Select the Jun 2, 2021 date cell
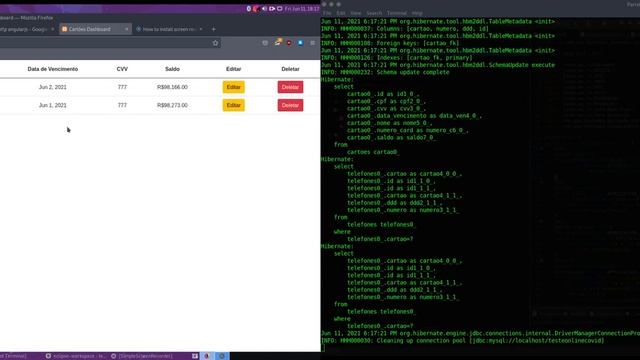 53,87
